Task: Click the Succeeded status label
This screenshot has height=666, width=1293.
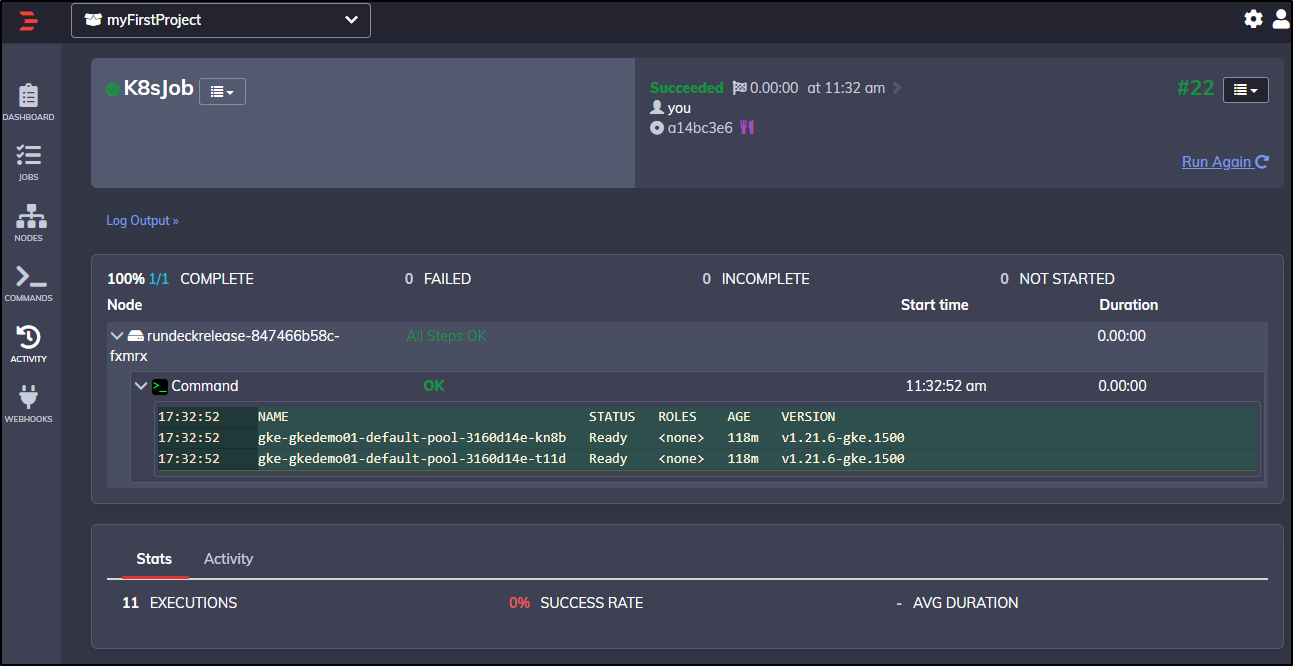Action: point(687,88)
